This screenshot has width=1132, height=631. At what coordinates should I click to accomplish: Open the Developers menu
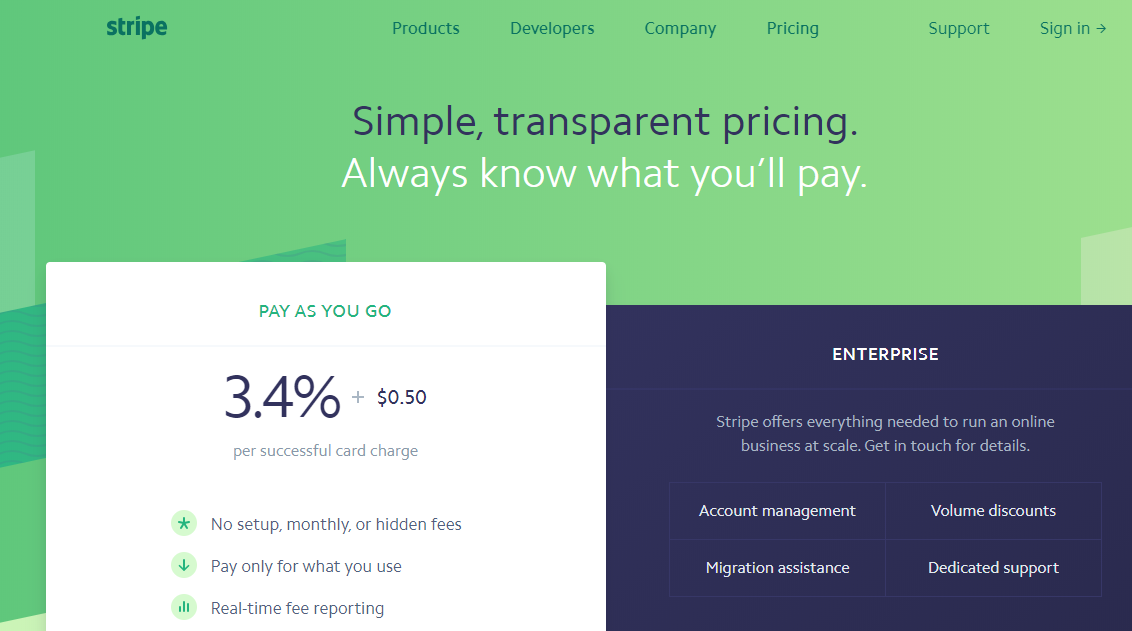click(x=552, y=29)
